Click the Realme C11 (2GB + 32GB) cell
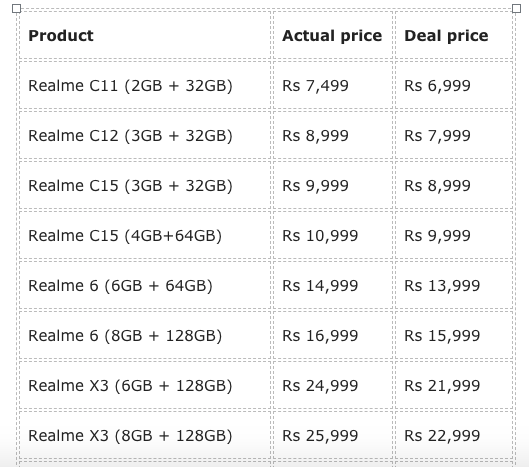Screen dimensions: 529x467 point(145,85)
